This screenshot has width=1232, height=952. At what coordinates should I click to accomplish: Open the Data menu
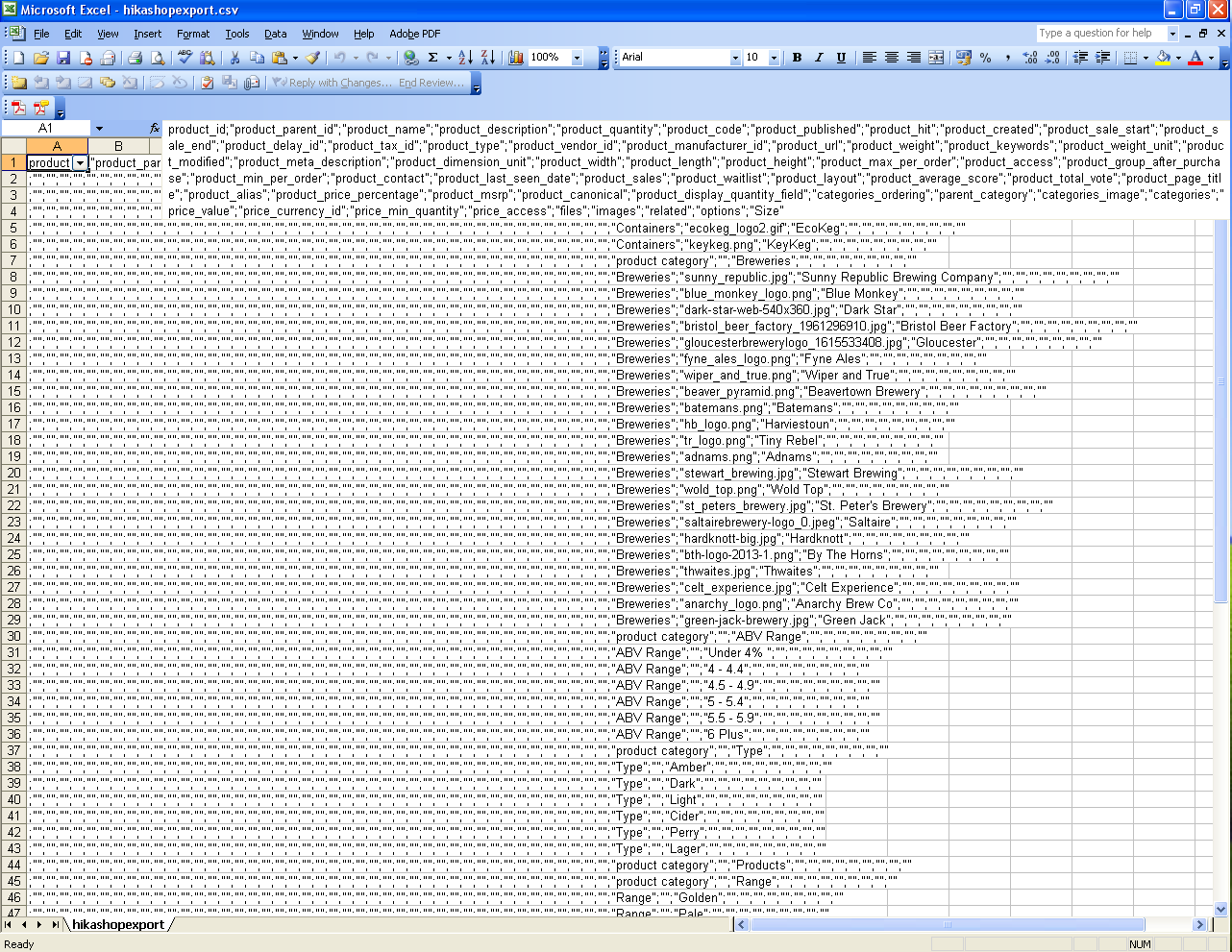pyautogui.click(x=276, y=34)
